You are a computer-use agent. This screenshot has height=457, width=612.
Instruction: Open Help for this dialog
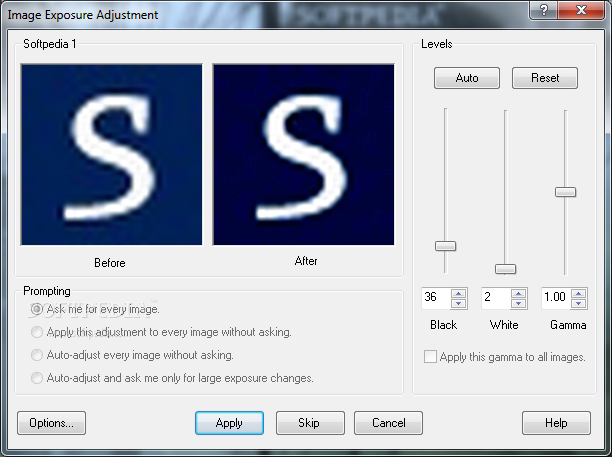click(x=556, y=423)
